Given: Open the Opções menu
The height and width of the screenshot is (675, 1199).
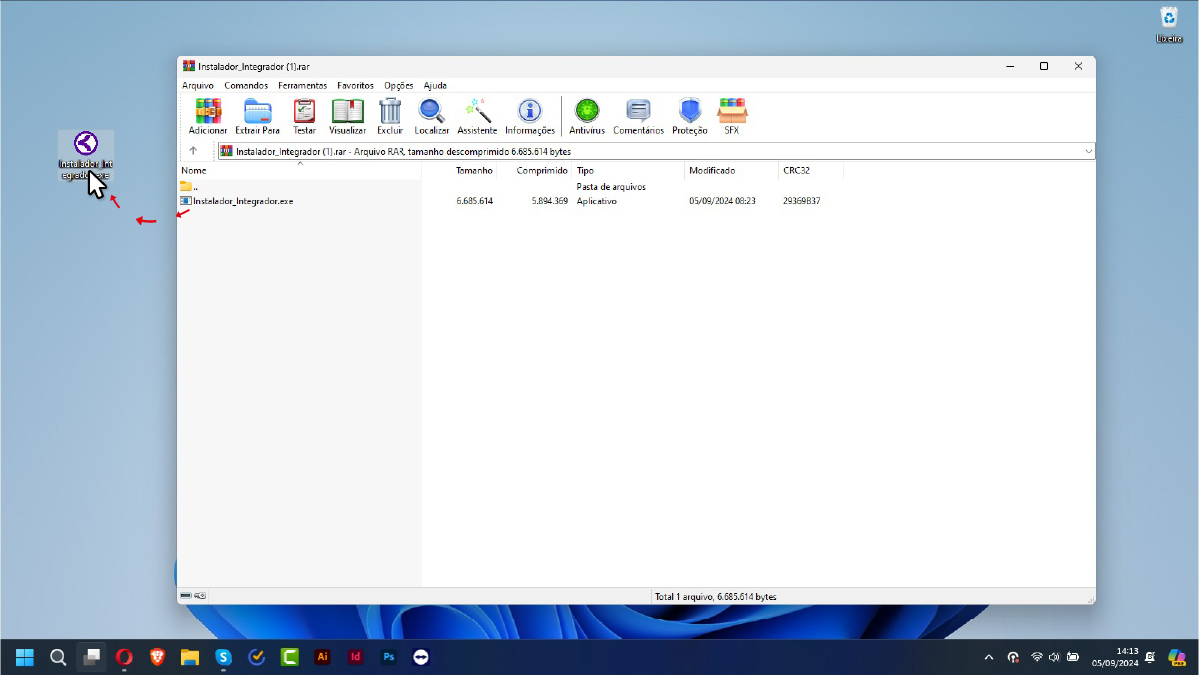Looking at the screenshot, I should (x=398, y=86).
